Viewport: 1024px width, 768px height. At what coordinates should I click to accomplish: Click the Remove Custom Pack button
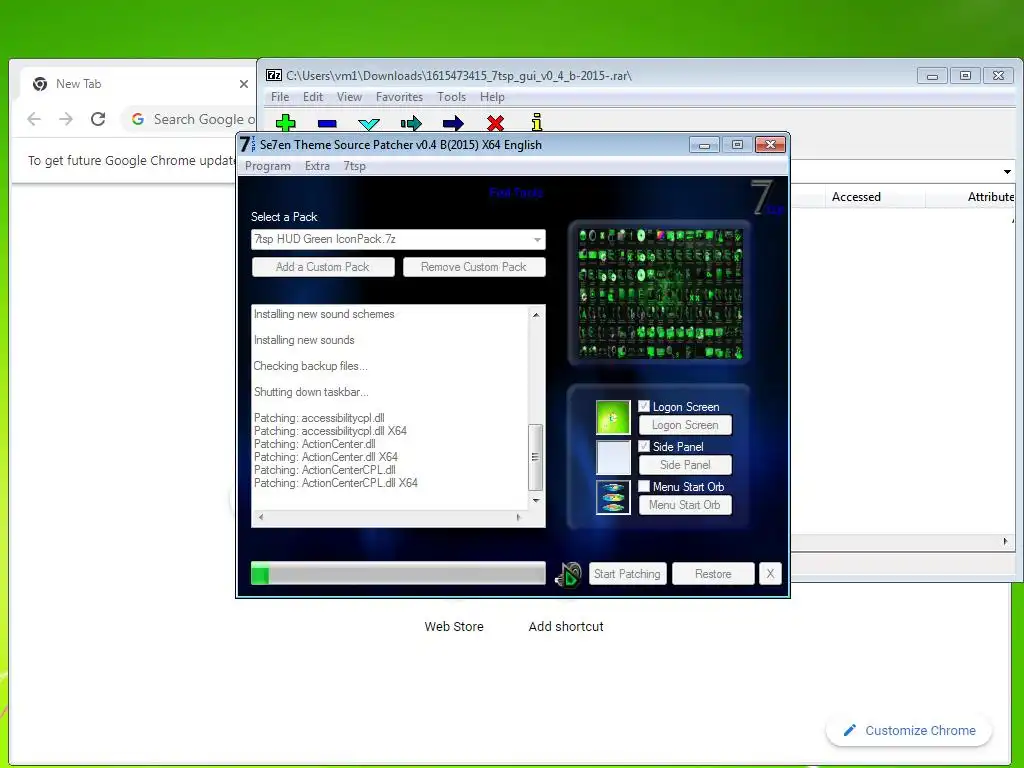(474, 267)
